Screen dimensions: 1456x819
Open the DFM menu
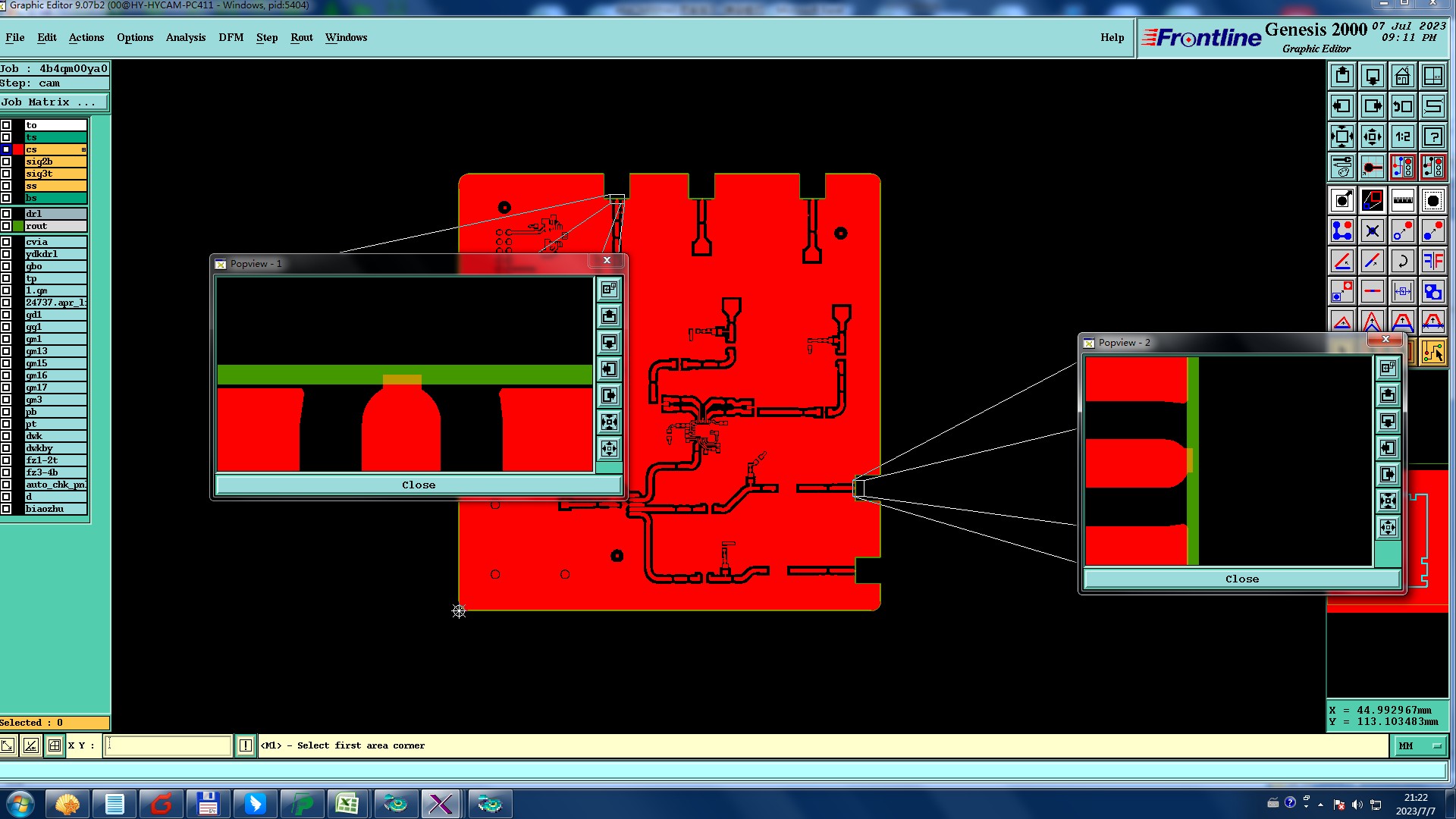coord(231,37)
